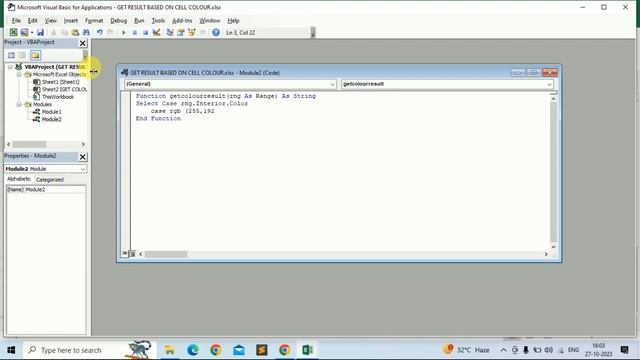Click View Microsoft Excel toolbar icon
Screen dimensions: 640x360
[13, 32]
